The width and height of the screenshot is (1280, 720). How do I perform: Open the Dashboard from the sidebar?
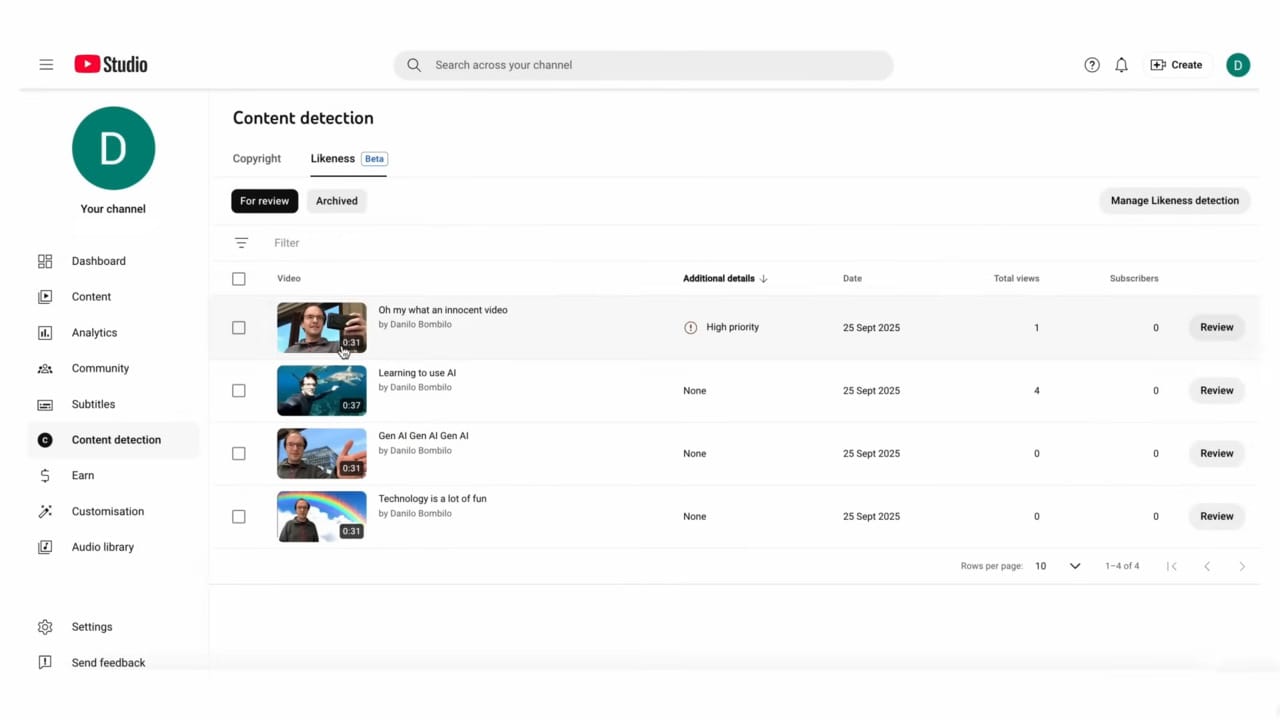click(x=98, y=261)
